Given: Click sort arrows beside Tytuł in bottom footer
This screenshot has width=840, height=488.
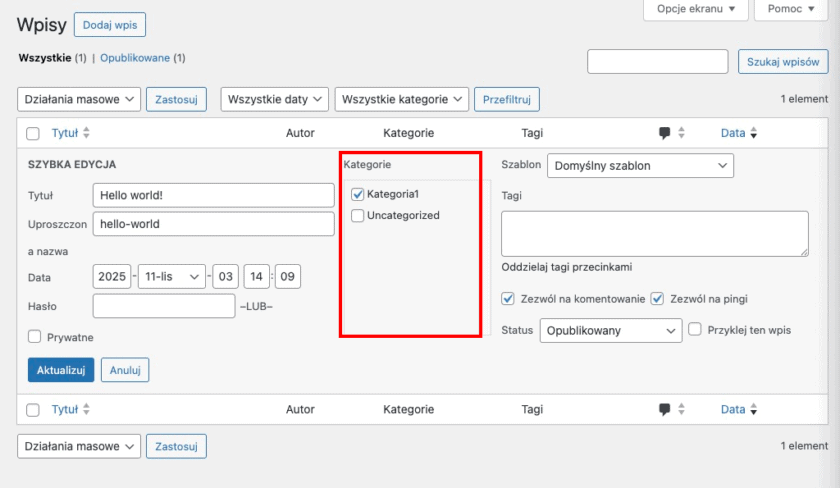Looking at the screenshot, I should point(86,409).
